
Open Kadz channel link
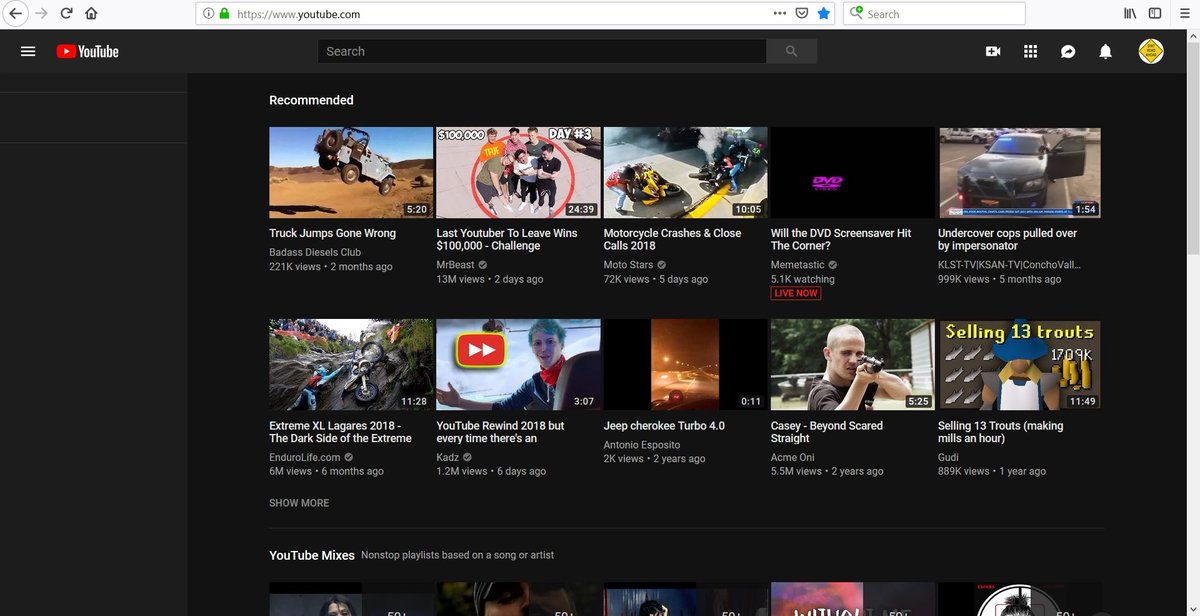tap(449, 457)
